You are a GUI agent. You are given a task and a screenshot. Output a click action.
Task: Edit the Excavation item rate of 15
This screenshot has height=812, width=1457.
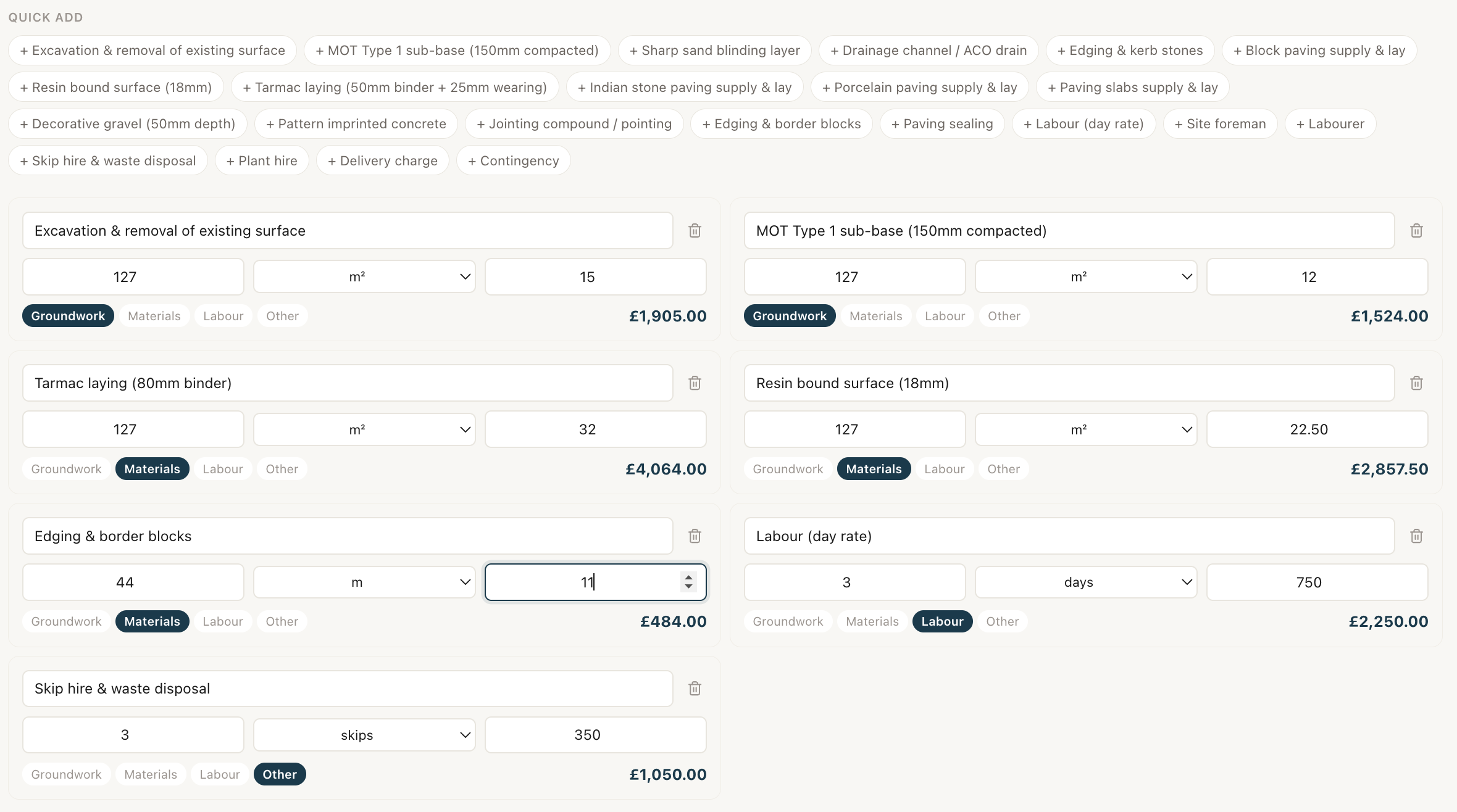click(595, 277)
